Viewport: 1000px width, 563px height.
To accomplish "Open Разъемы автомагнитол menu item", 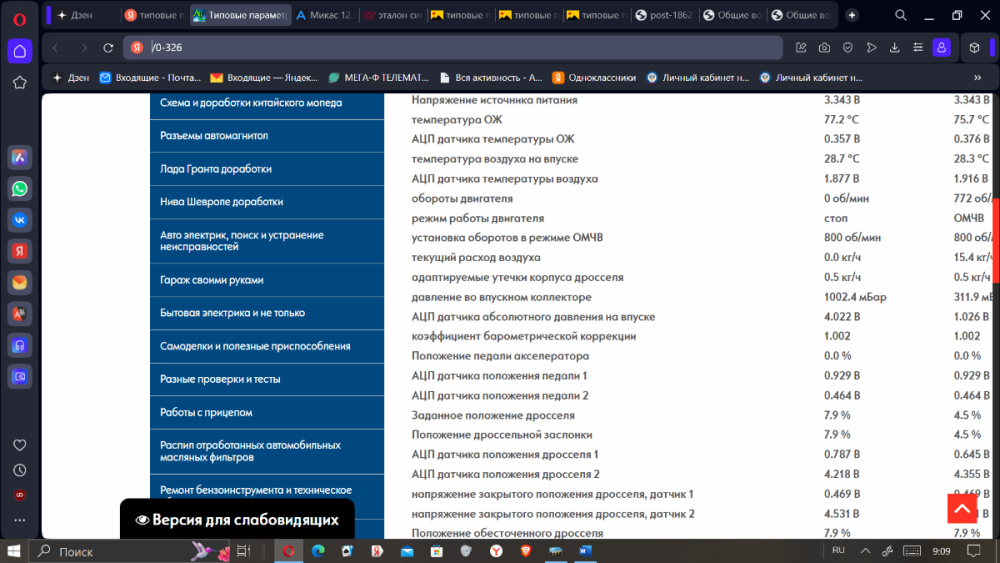I will tap(267, 136).
